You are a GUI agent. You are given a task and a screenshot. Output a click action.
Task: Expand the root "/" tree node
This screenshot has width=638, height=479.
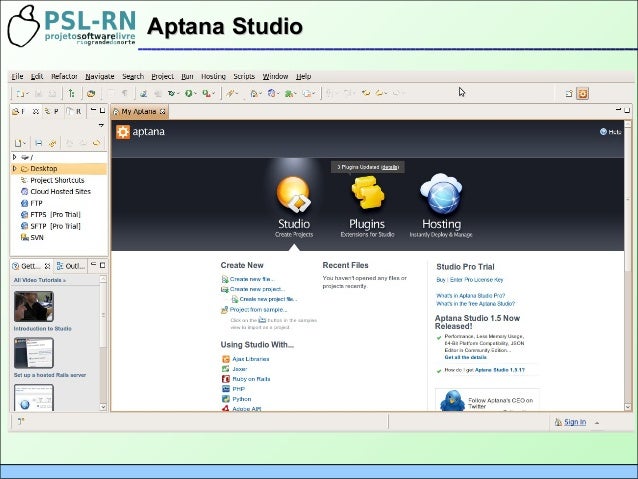click(x=13, y=157)
